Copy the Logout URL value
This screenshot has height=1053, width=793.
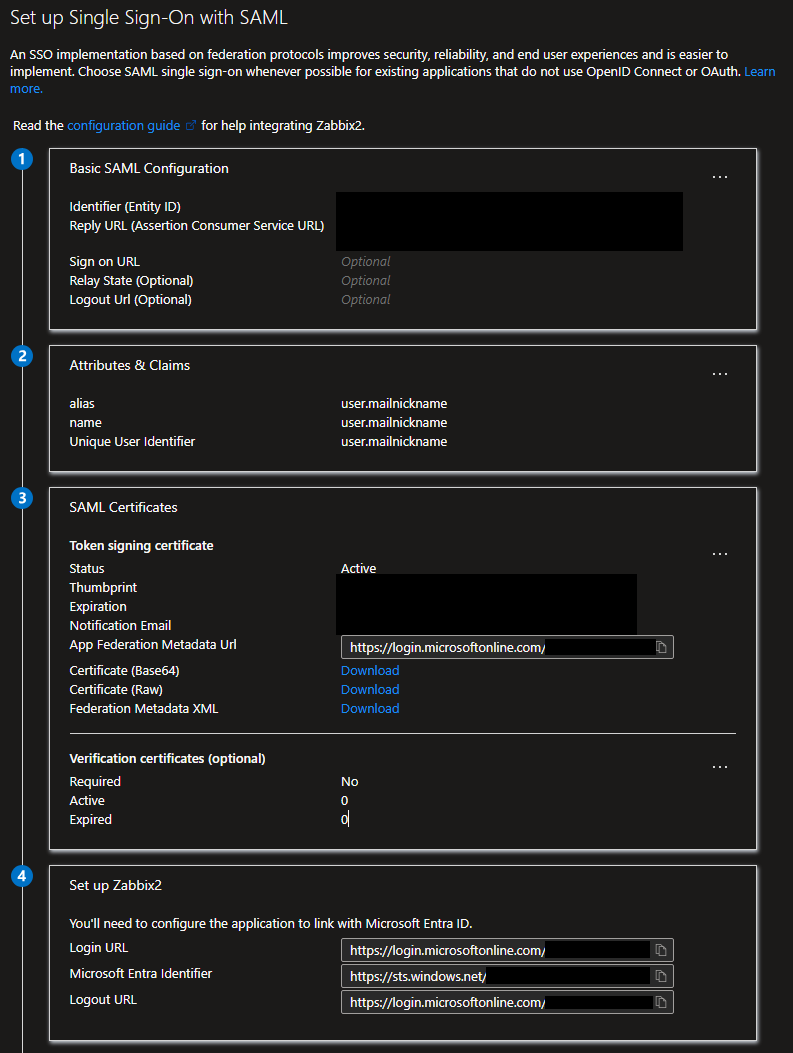coord(661,1002)
